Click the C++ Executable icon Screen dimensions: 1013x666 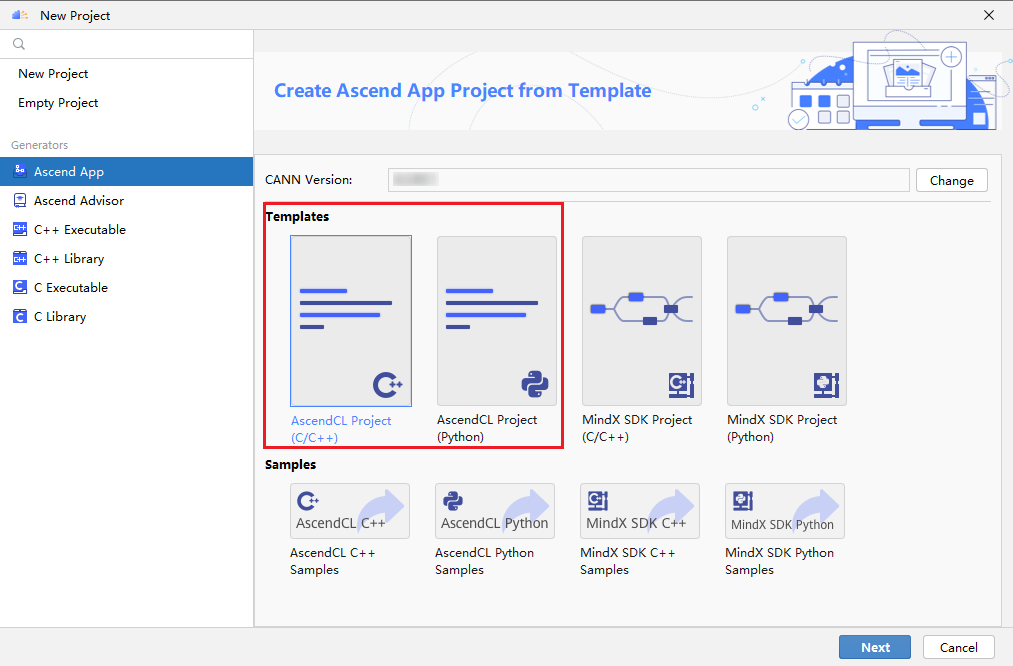coord(20,229)
